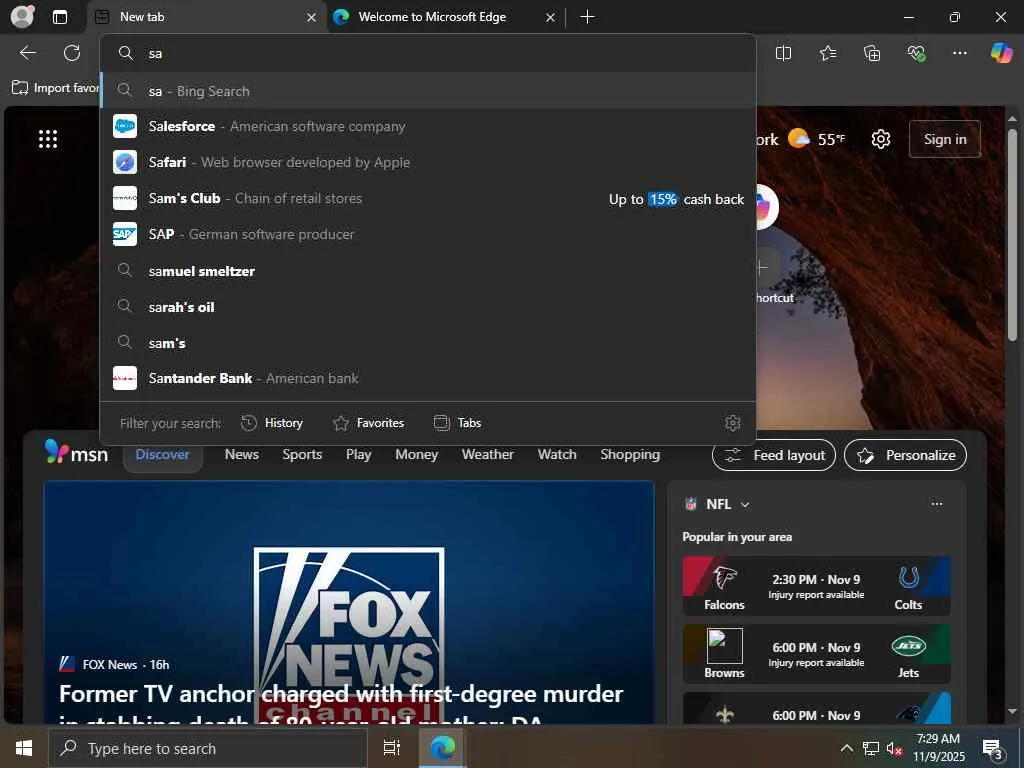Image resolution: width=1024 pixels, height=768 pixels.
Task: Add a new tab with plus button
Action: [x=587, y=17]
